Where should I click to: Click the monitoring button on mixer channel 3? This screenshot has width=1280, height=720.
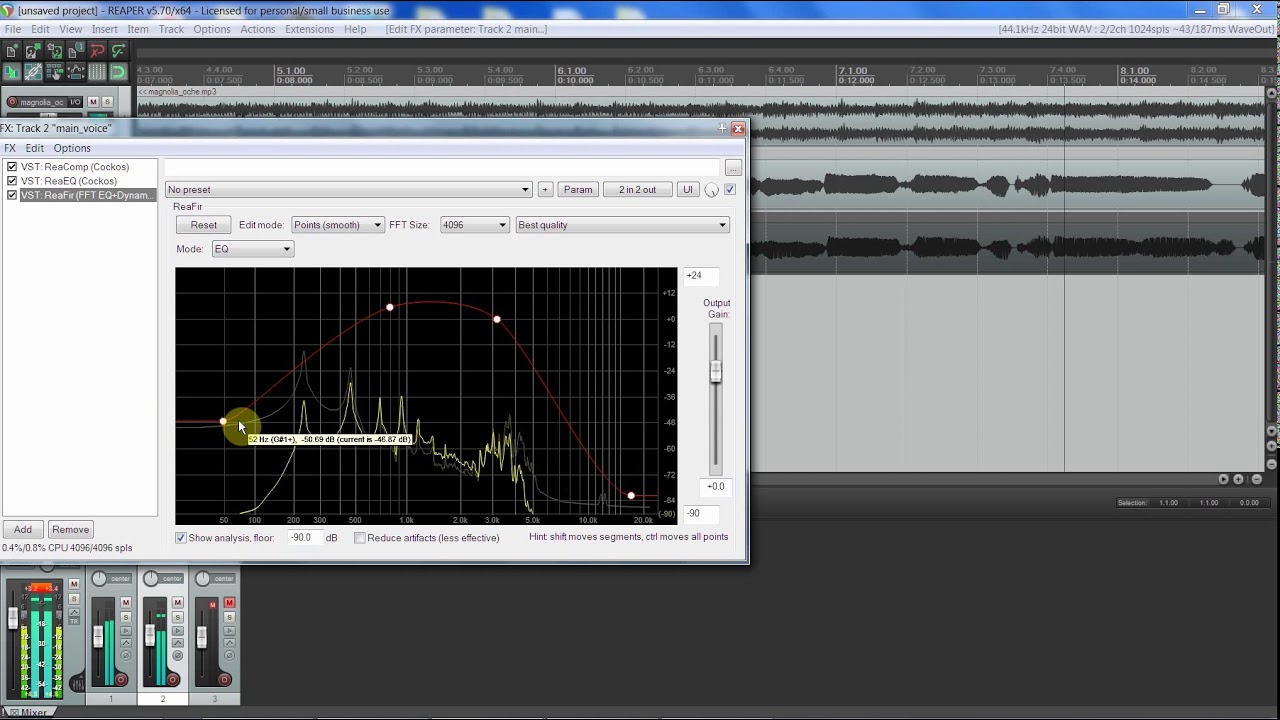[229, 631]
